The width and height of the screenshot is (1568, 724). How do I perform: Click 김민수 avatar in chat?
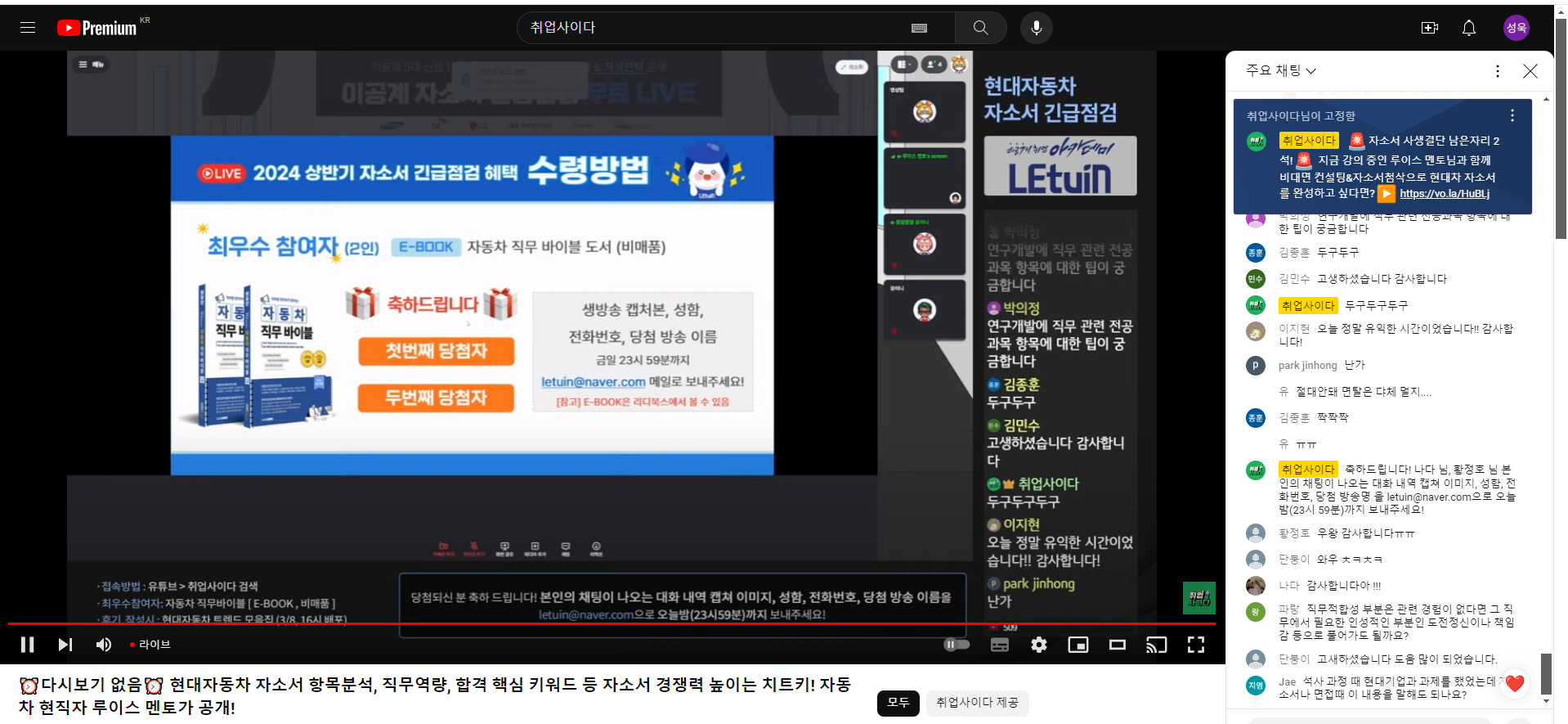[1256, 279]
